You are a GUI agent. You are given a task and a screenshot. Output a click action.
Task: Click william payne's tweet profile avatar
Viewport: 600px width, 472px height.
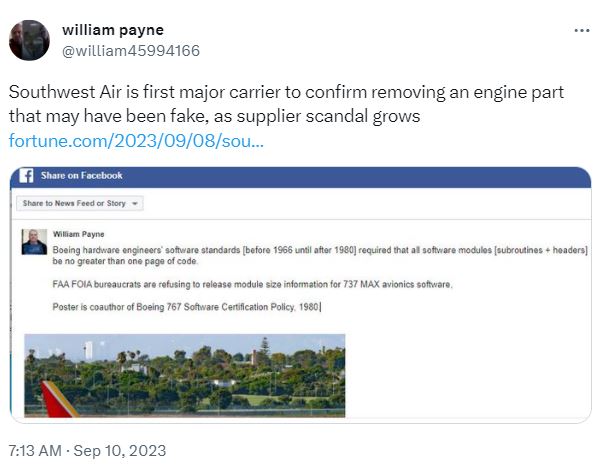tap(29, 40)
